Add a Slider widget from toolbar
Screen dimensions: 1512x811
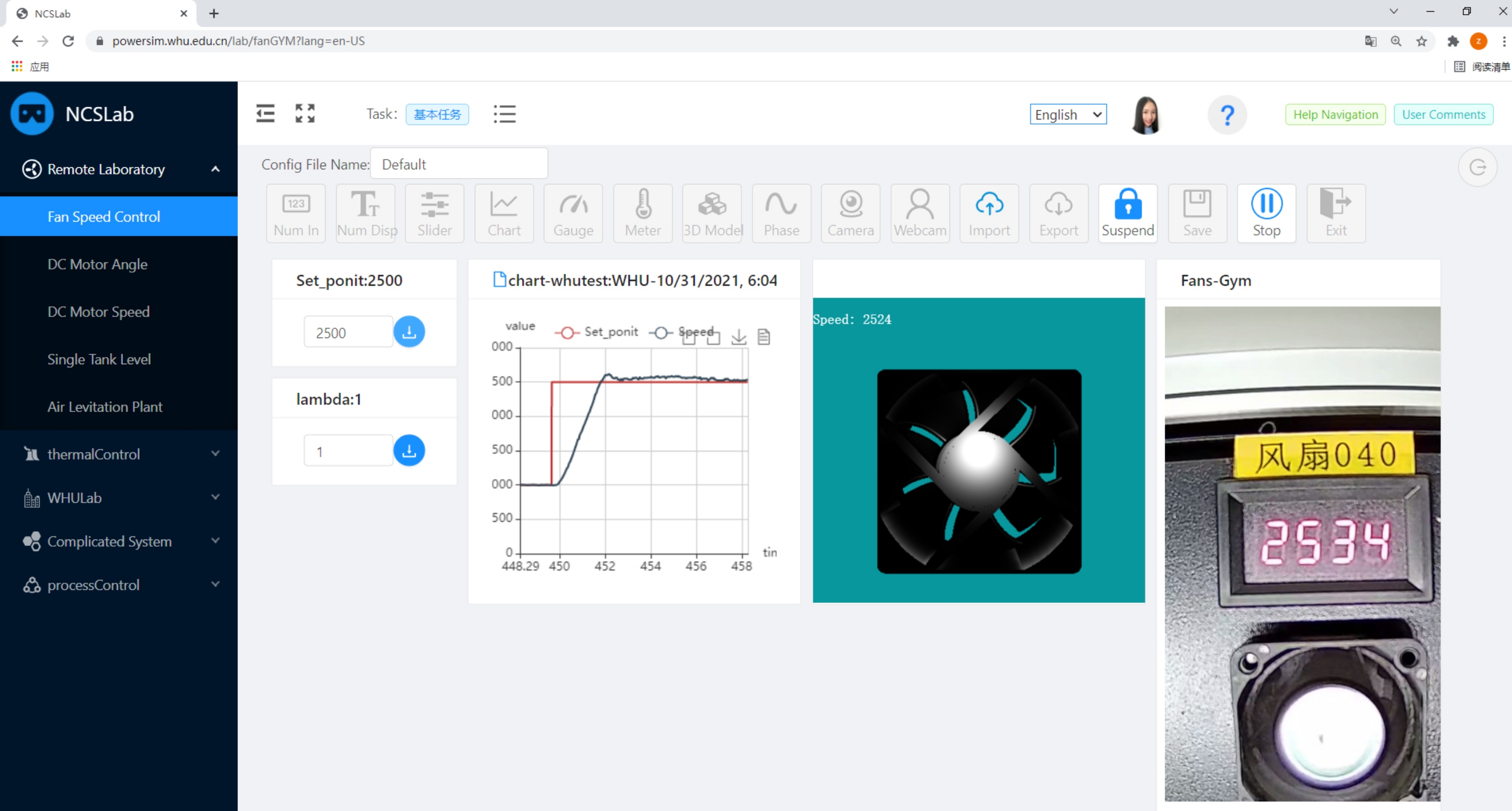[x=434, y=213]
